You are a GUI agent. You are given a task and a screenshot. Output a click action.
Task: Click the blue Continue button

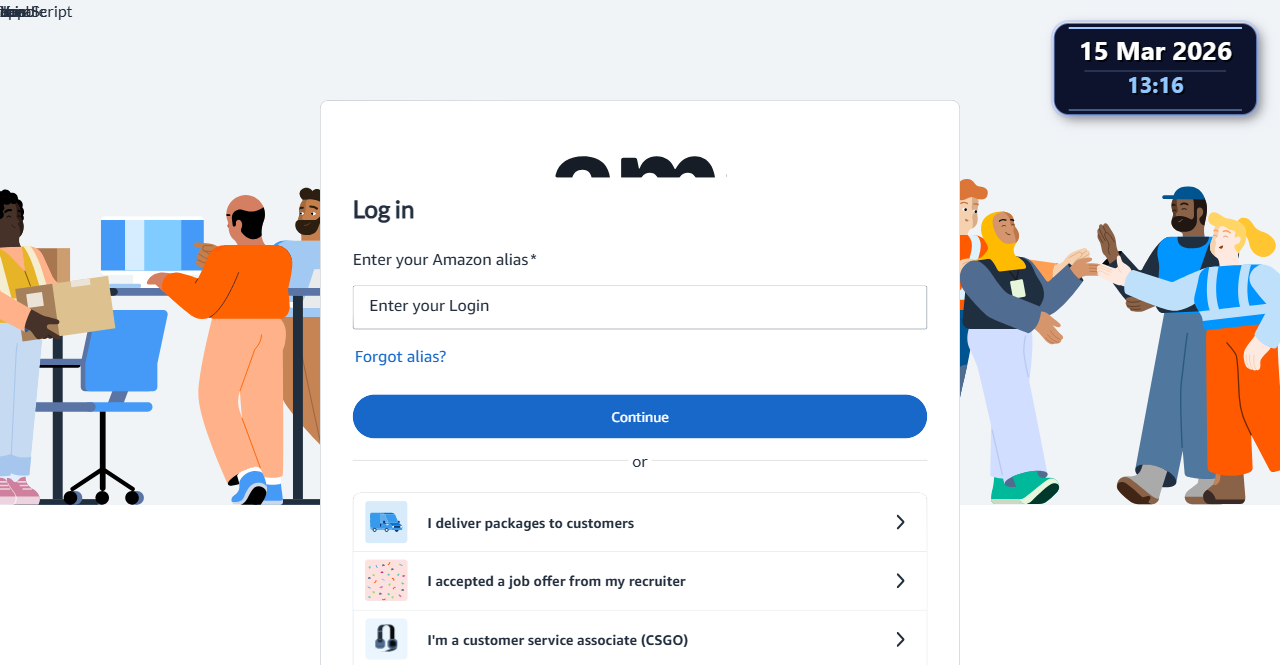640,417
